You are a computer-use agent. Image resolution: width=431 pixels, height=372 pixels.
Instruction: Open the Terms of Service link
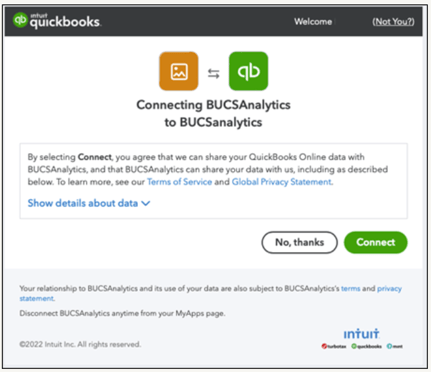pyautogui.click(x=179, y=182)
